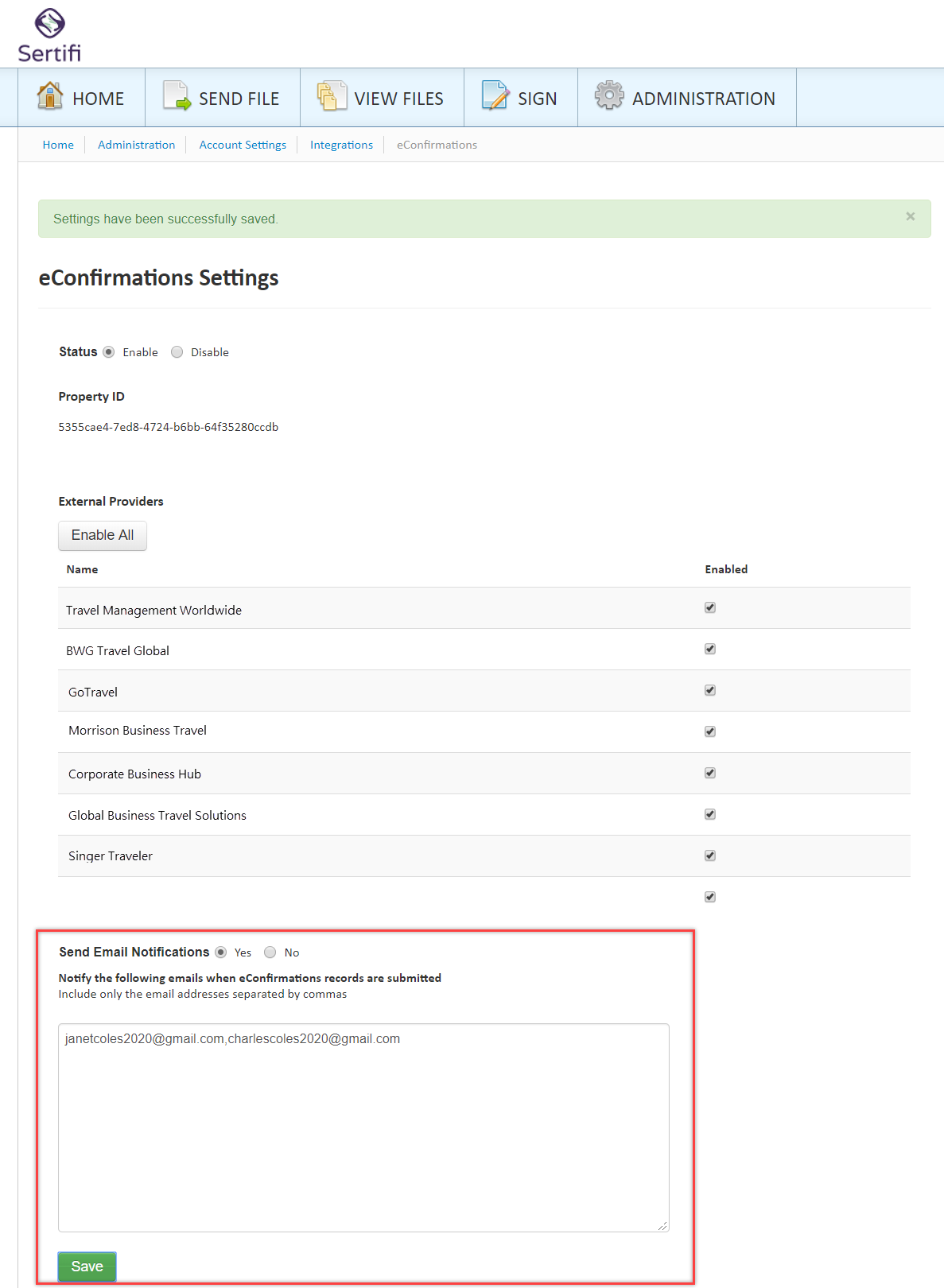Uncheck Corporate Business Hub checkbox
This screenshot has height=1288, width=944.
(x=710, y=773)
